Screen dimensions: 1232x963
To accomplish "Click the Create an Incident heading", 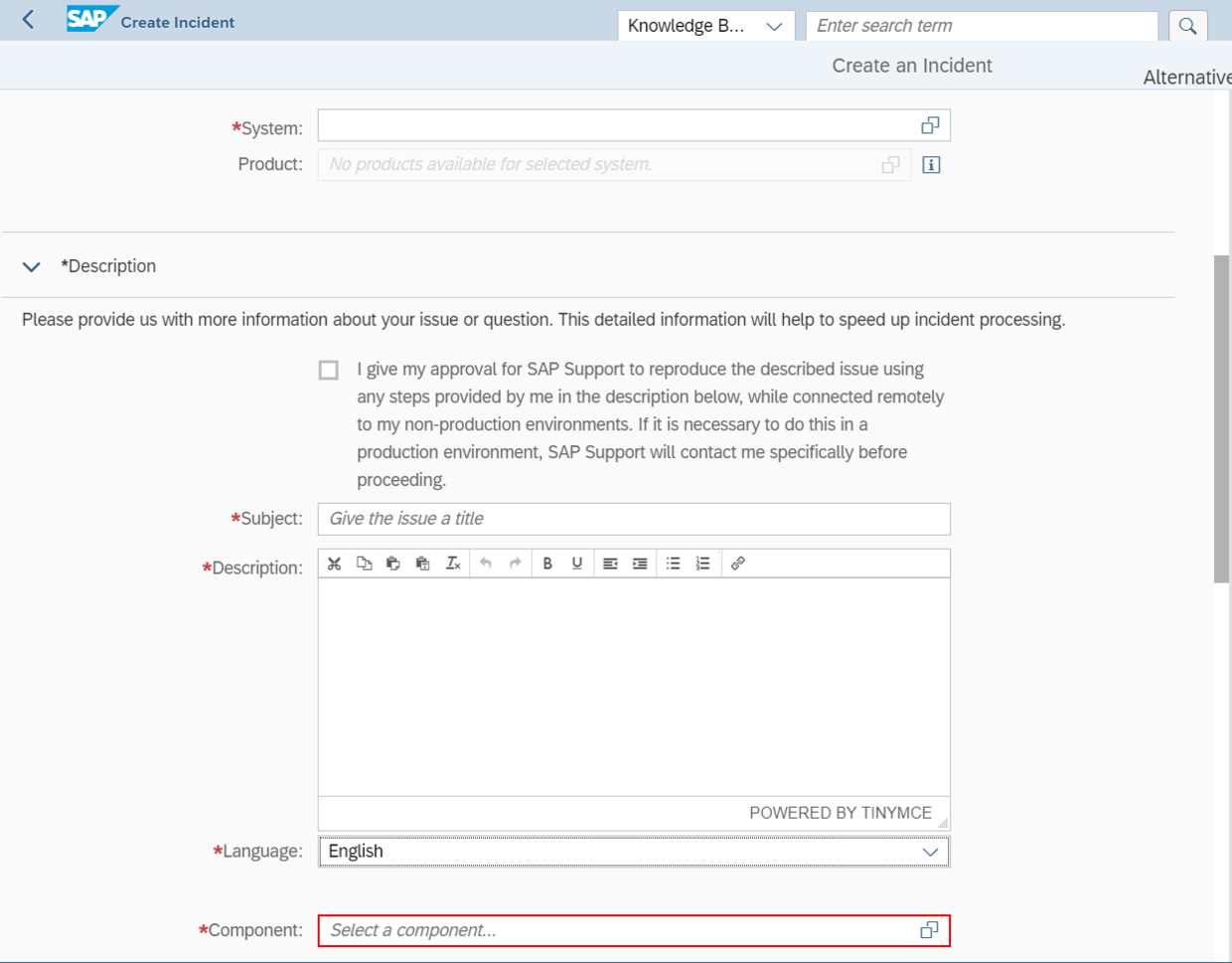I will [912, 66].
